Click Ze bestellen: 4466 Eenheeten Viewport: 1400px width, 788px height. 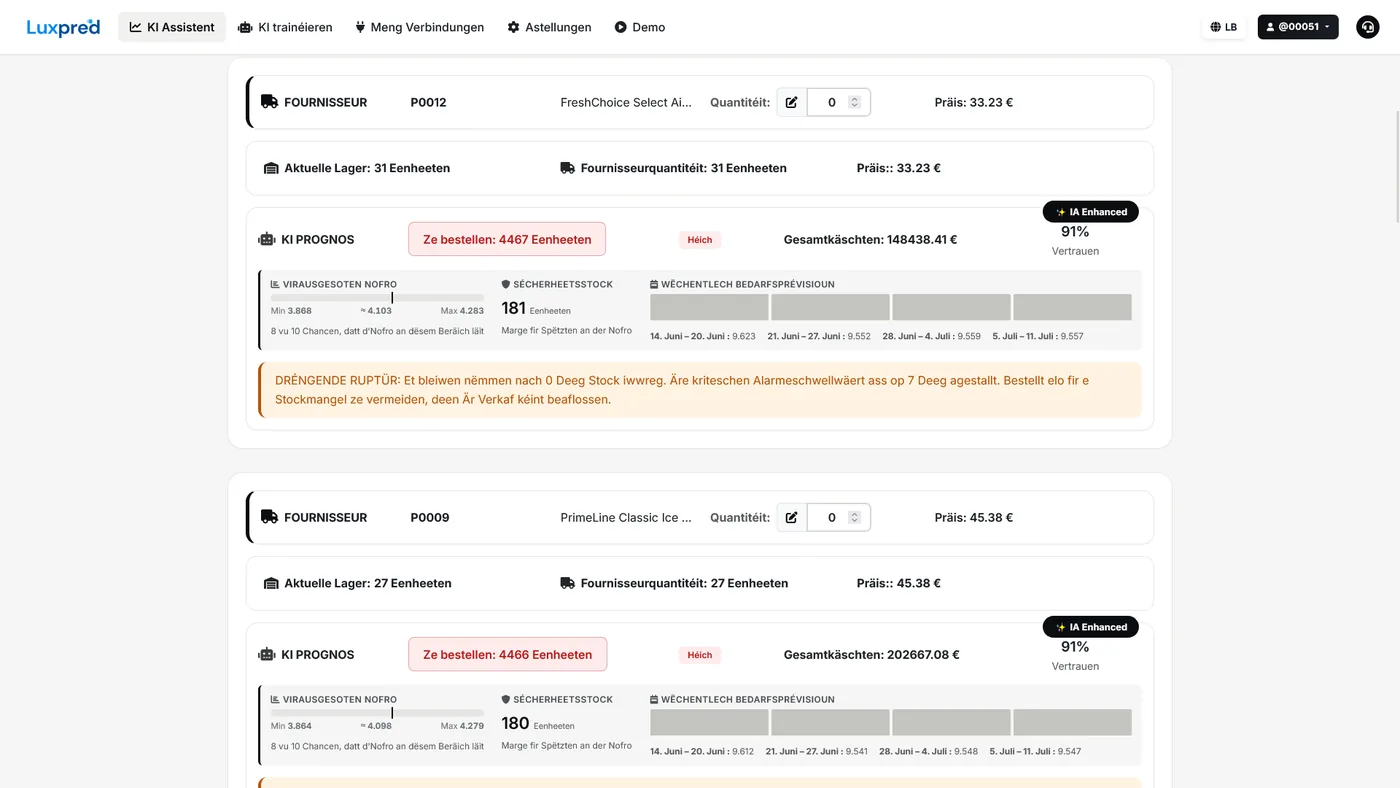pos(507,654)
